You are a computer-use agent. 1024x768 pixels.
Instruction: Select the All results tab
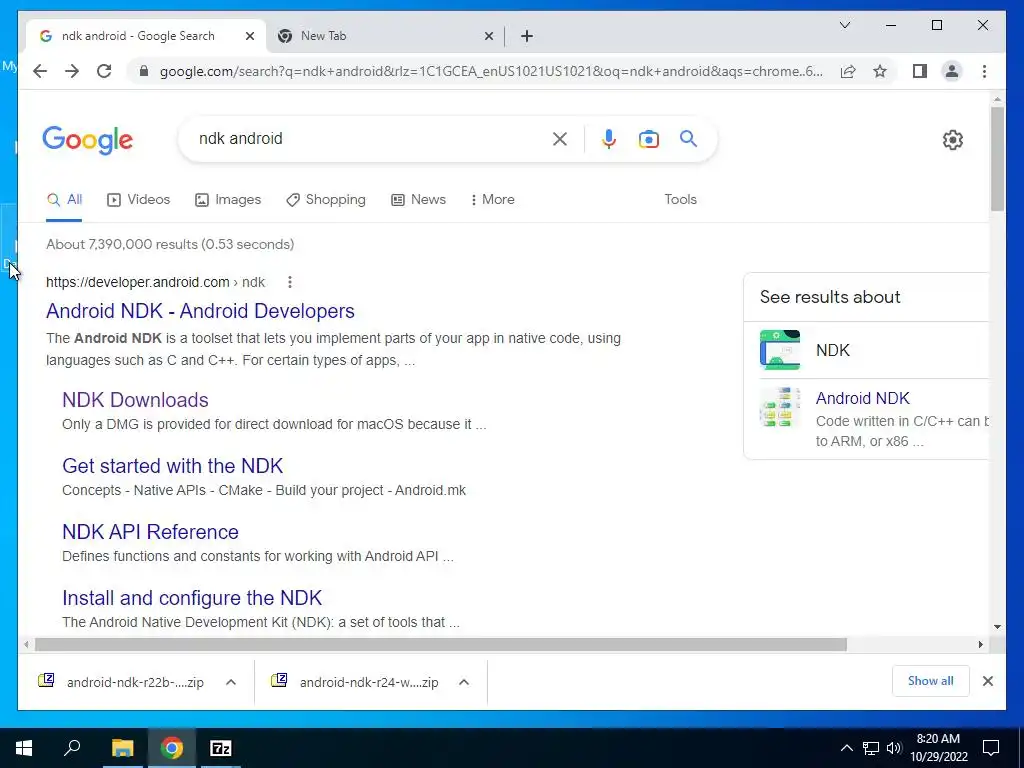pyautogui.click(x=64, y=199)
